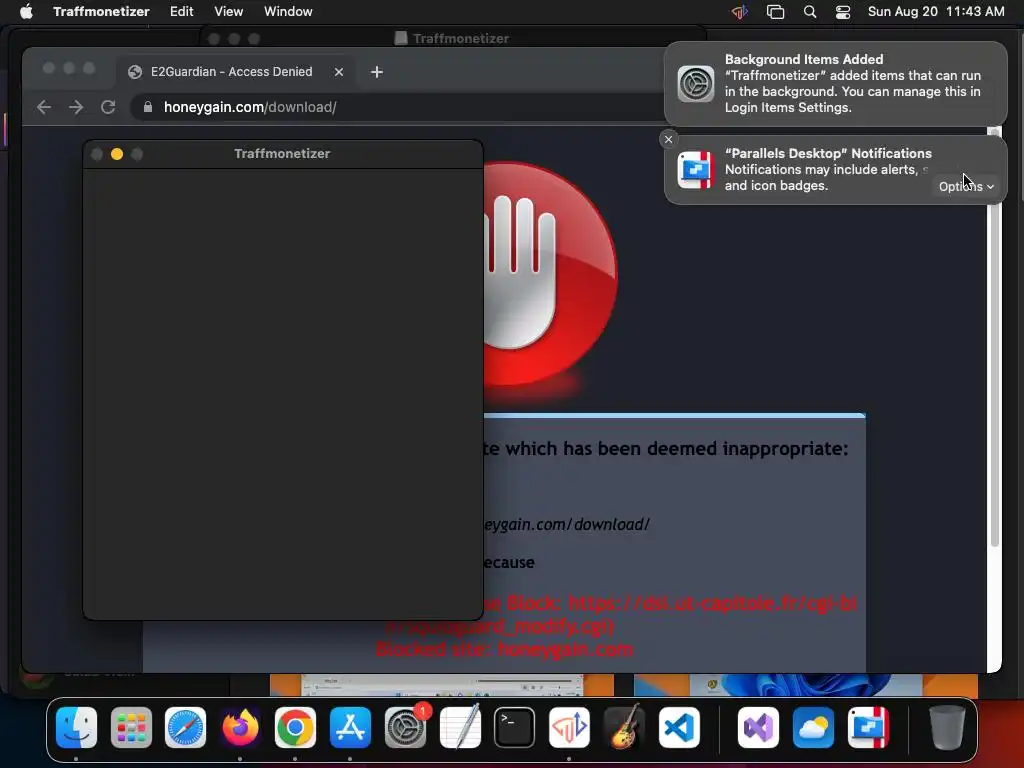Screen dimensions: 1024x768
Task: Open Parallels Desktop from the Dock
Action: [x=868, y=728]
